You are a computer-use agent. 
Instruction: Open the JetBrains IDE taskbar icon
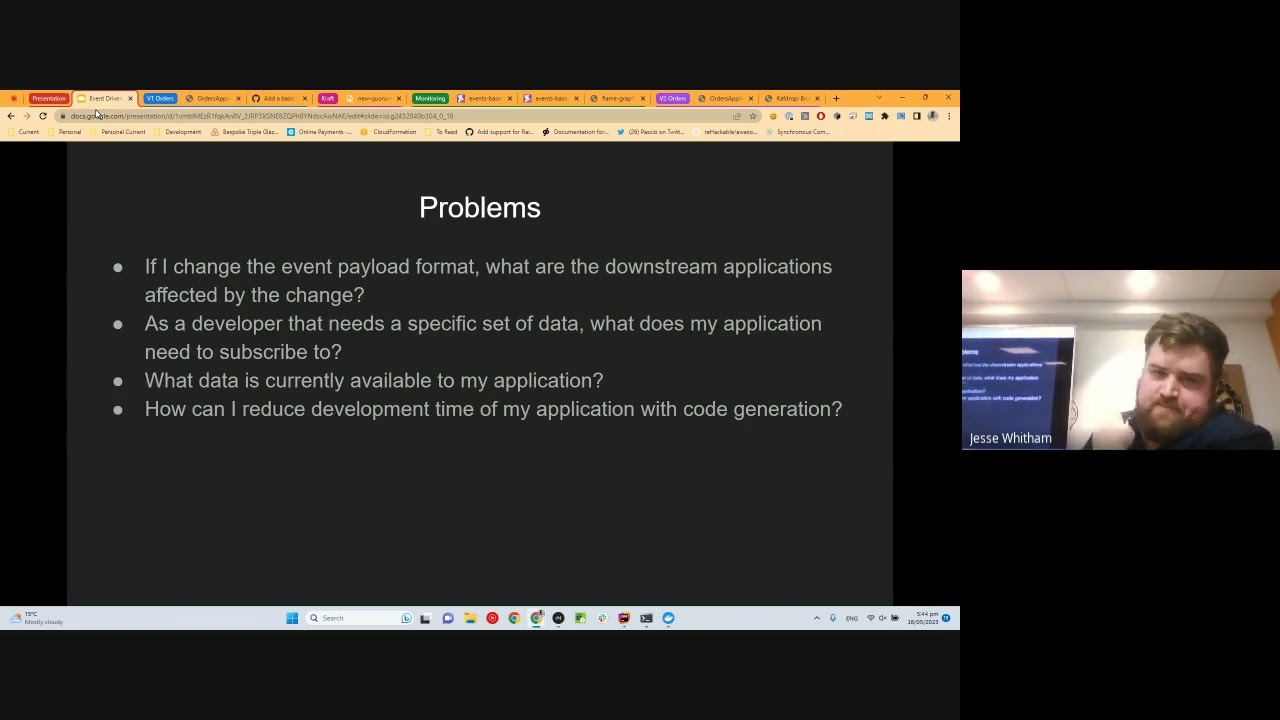624,618
